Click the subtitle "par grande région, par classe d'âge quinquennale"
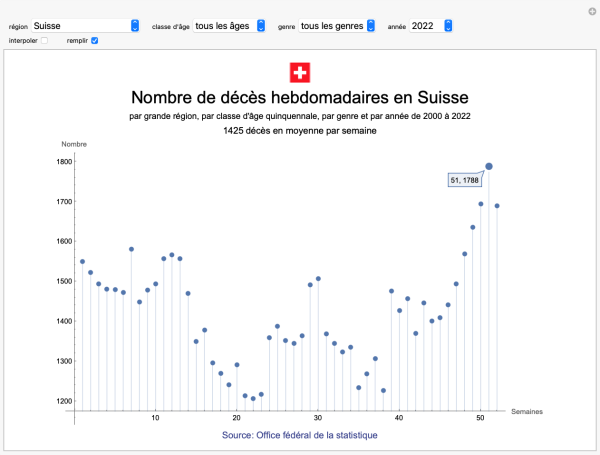This screenshot has height=455, width=600. (224, 116)
